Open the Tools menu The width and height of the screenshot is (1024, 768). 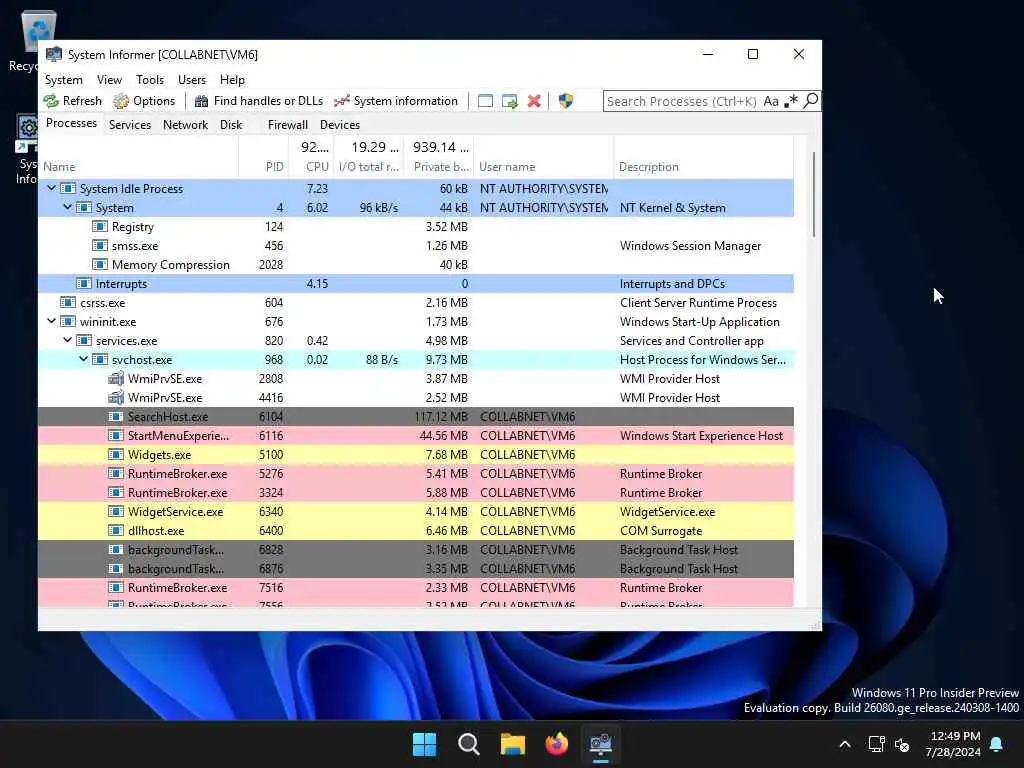click(x=150, y=80)
